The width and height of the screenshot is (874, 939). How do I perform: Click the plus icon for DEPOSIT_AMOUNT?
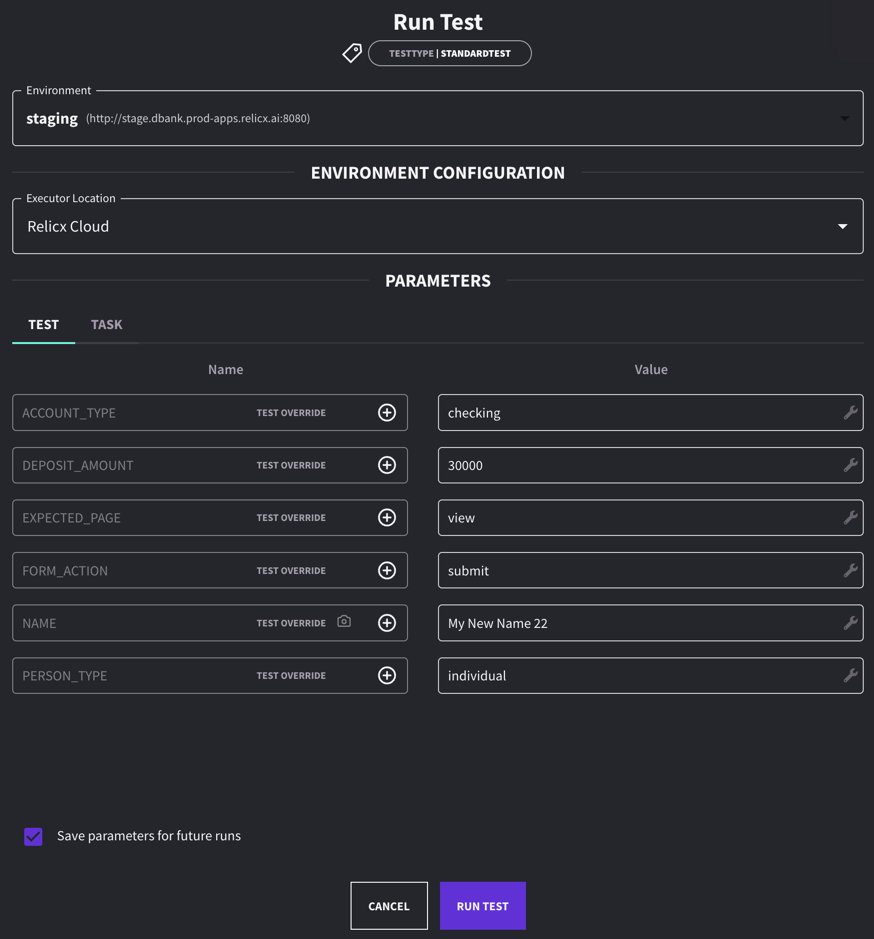387,465
